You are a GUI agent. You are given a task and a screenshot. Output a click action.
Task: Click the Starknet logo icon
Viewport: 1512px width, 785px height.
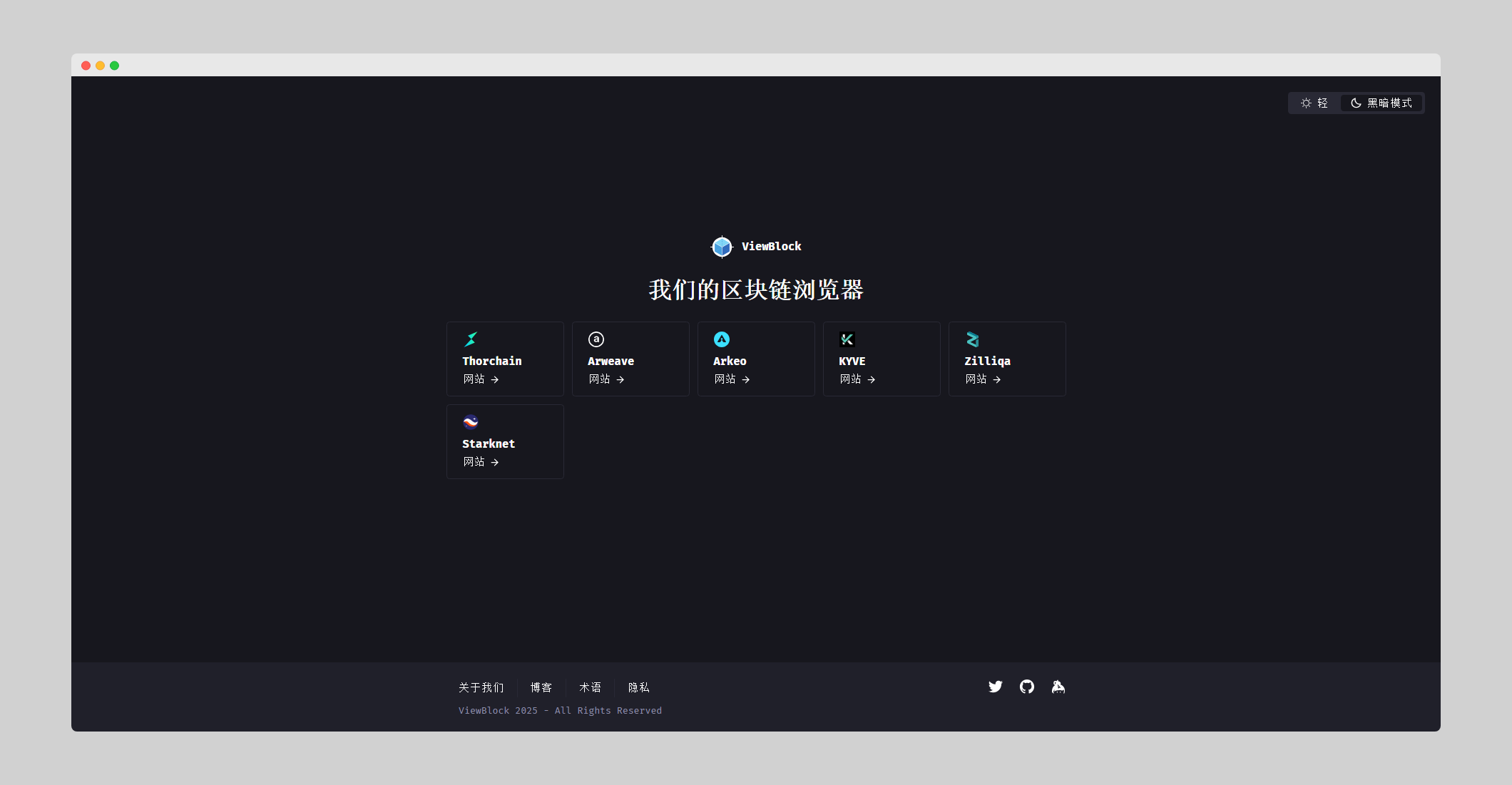[471, 422]
